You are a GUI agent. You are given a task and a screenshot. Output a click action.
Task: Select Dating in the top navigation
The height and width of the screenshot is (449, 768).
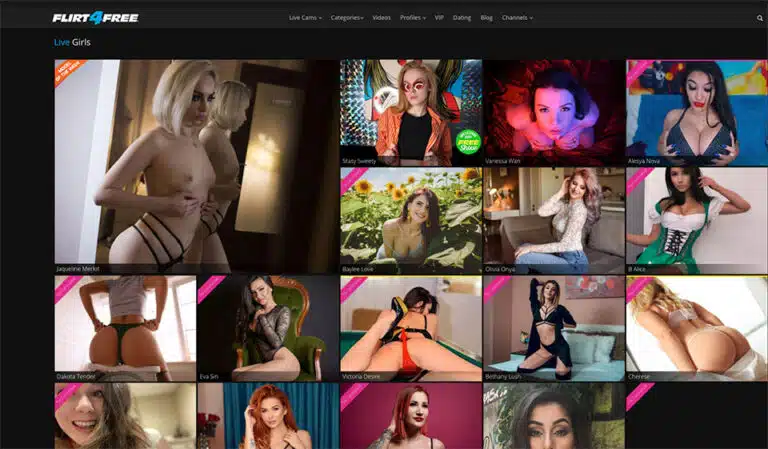point(461,18)
